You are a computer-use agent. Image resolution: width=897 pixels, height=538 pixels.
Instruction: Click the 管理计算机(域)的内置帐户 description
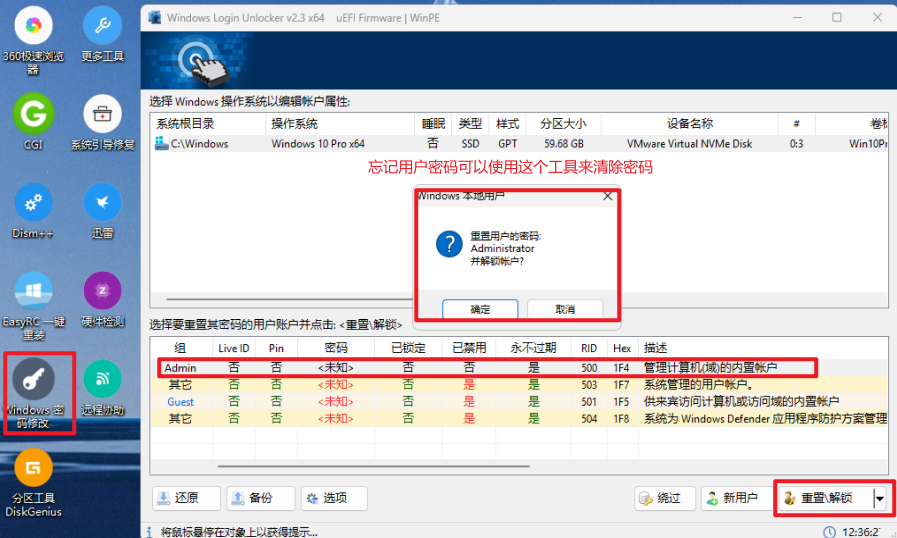pos(711,367)
